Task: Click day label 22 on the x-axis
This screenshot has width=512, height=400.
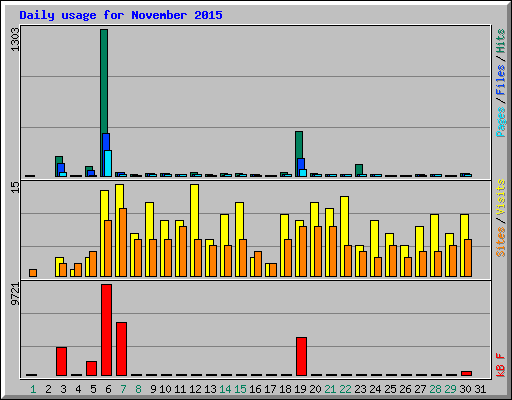Action: (x=345, y=389)
